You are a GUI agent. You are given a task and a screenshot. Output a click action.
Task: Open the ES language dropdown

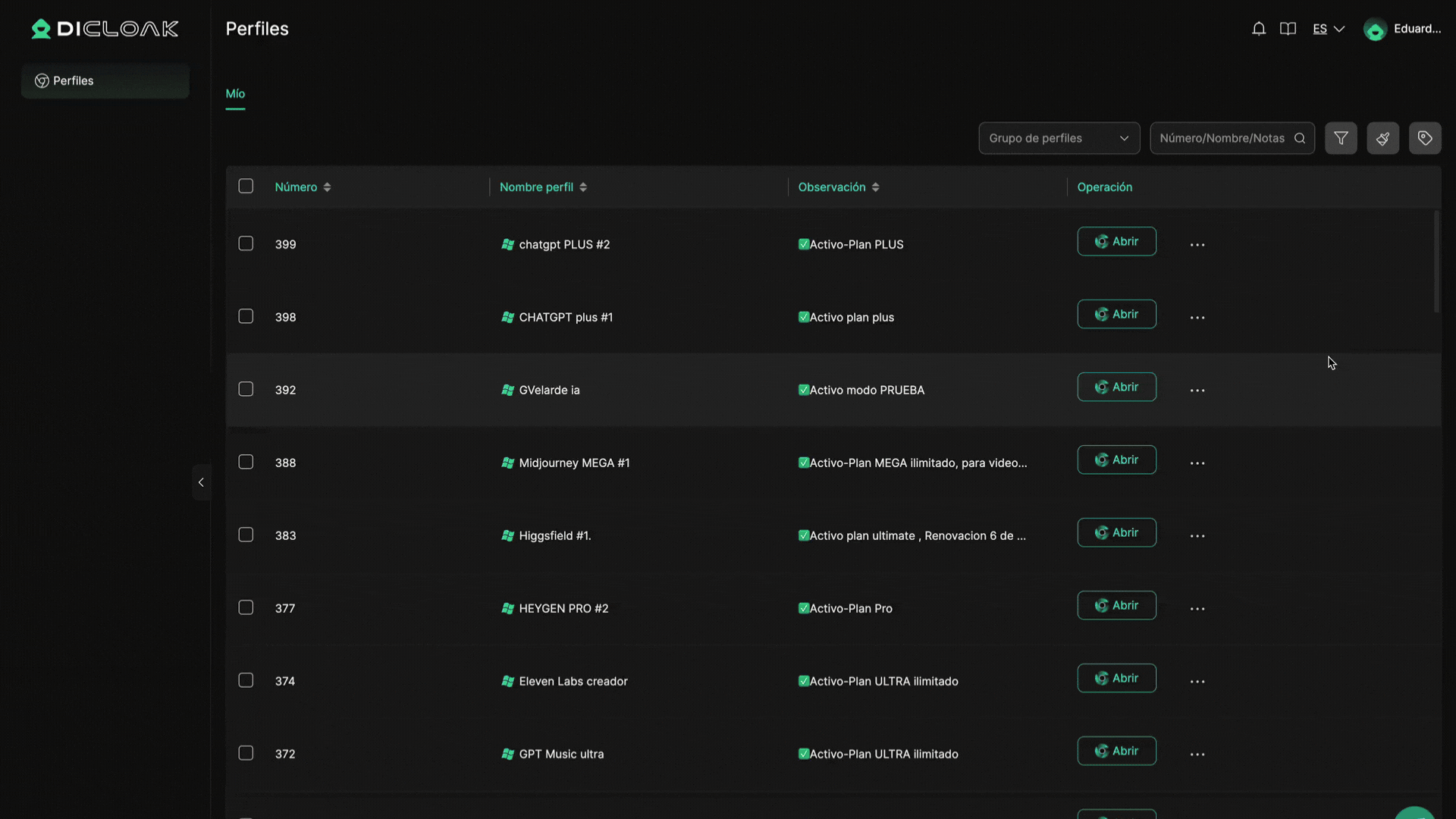pyautogui.click(x=1328, y=29)
